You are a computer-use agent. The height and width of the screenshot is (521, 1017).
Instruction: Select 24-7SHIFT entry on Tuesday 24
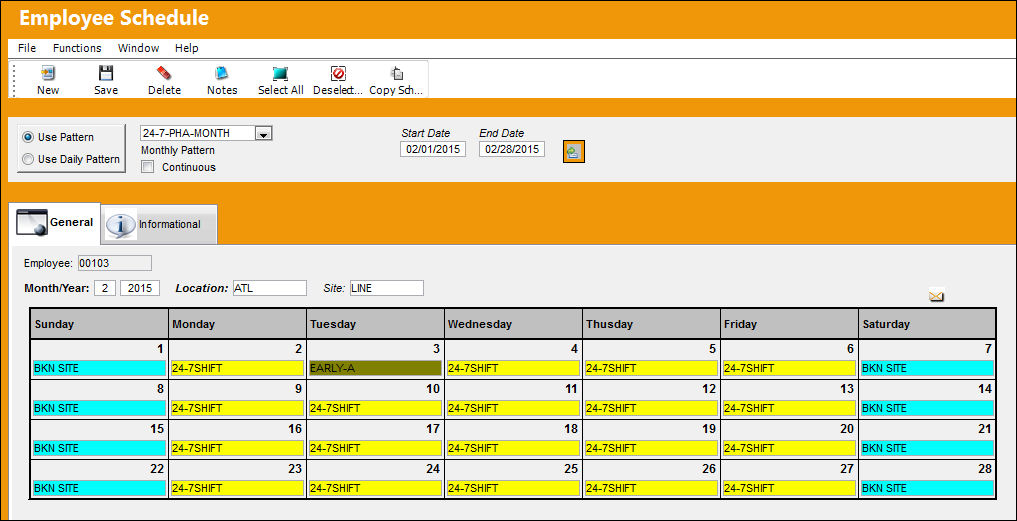click(376, 489)
